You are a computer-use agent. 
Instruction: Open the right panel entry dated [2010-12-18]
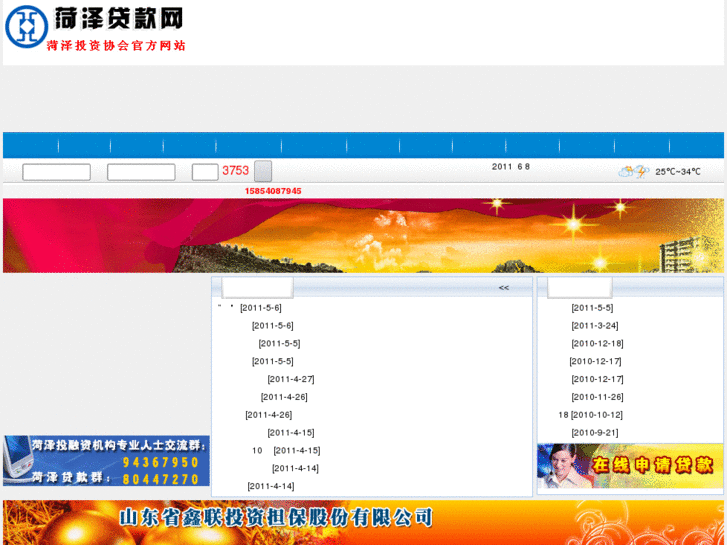coord(597,343)
